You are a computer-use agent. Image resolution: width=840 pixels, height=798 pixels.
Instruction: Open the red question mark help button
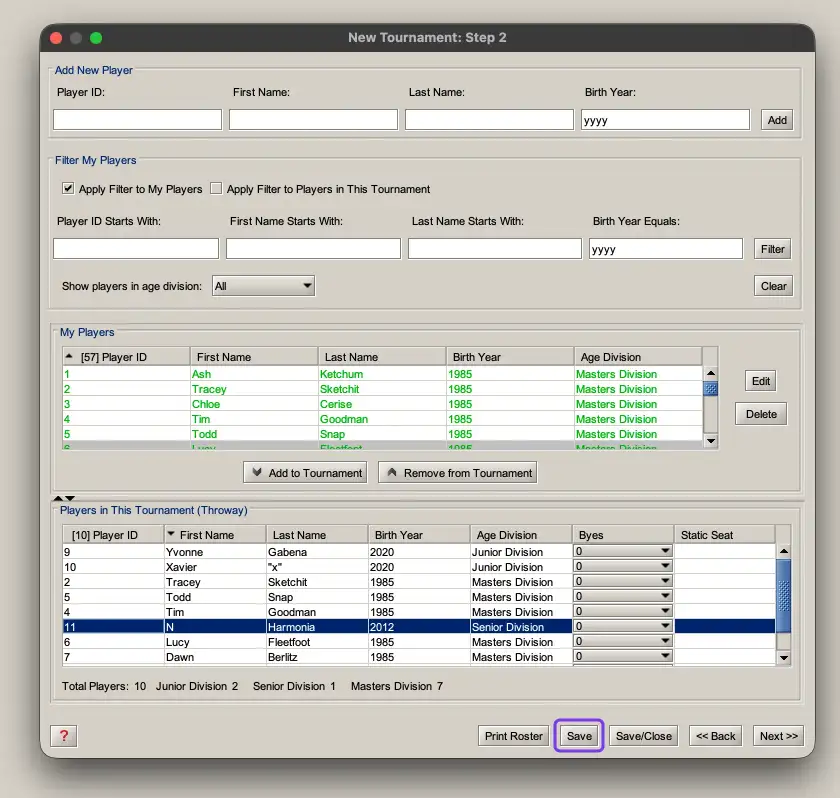pos(64,735)
